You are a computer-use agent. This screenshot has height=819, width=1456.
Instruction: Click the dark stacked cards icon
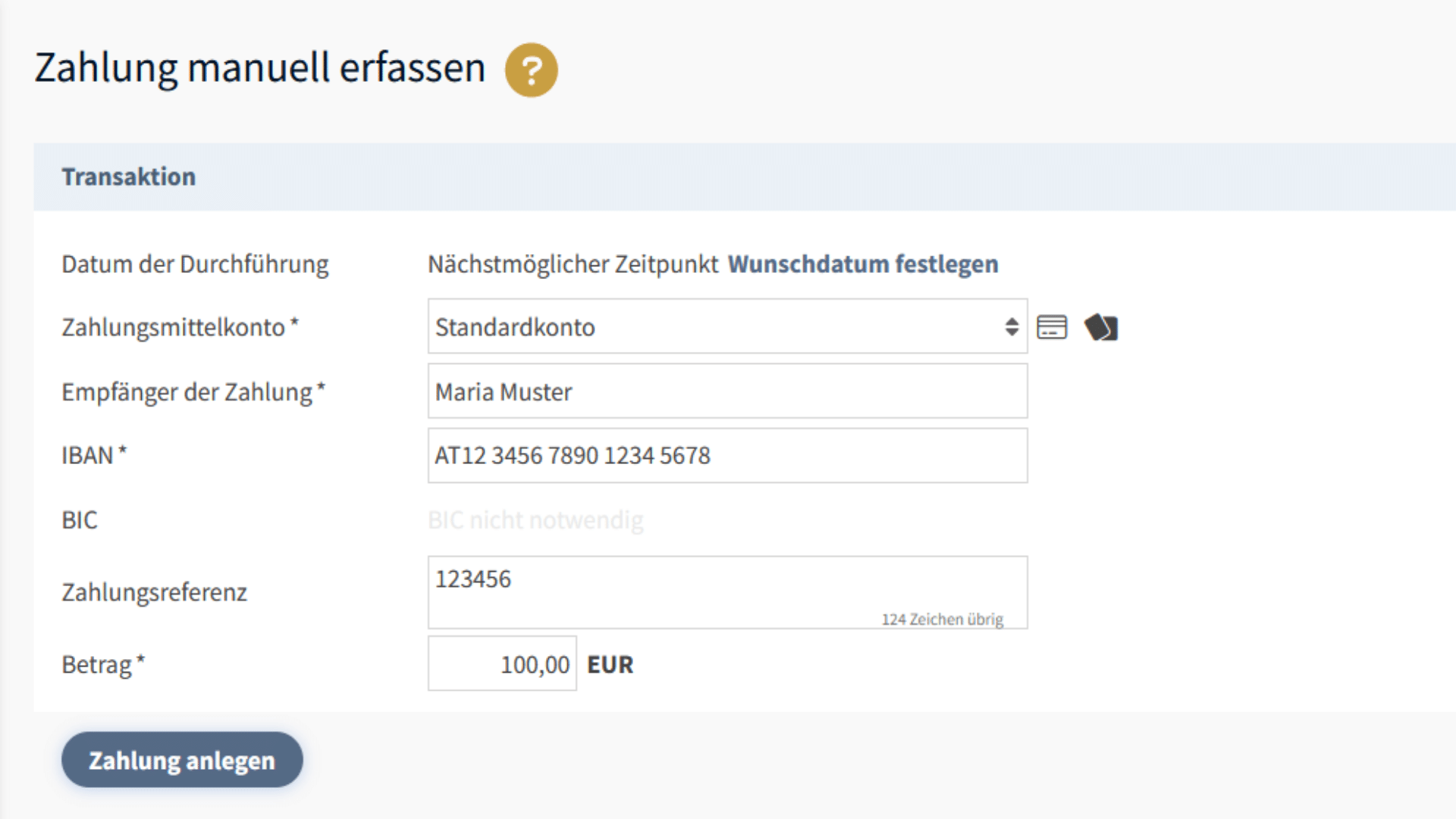[1101, 328]
